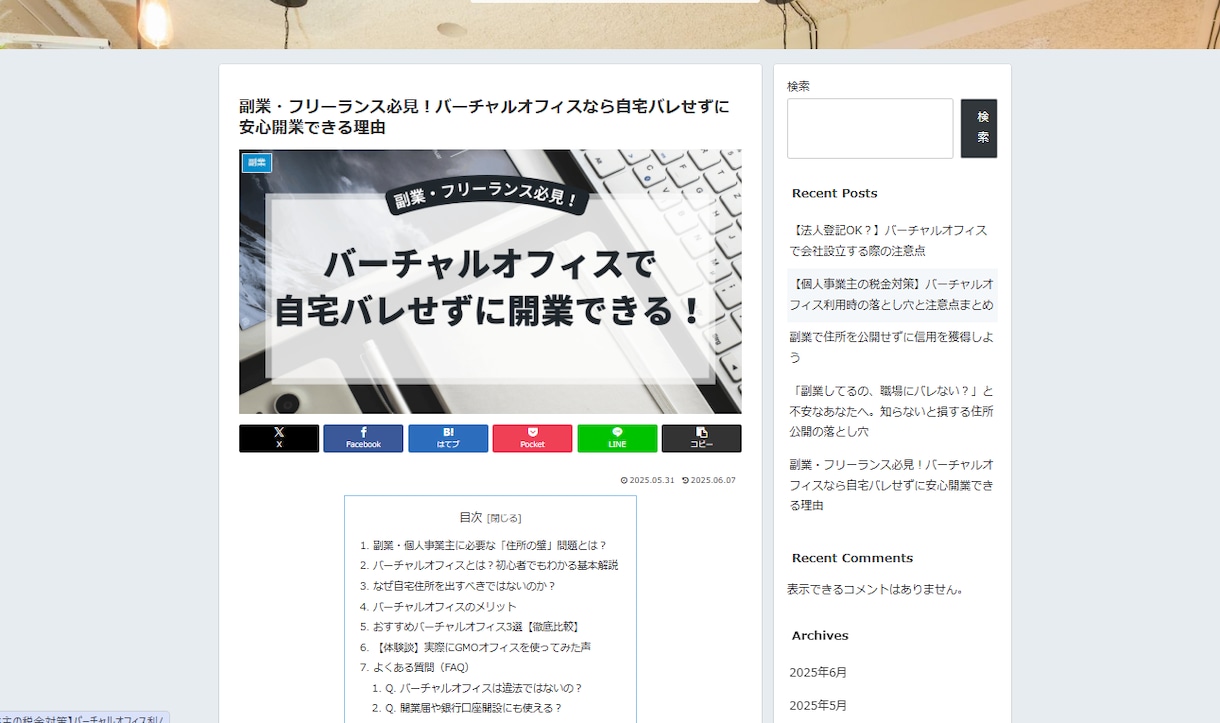The height and width of the screenshot is (723, 1220).
Task: Open recent post 副業・フリーランス必見！バーチャルオフィスなら
Action: (892, 485)
